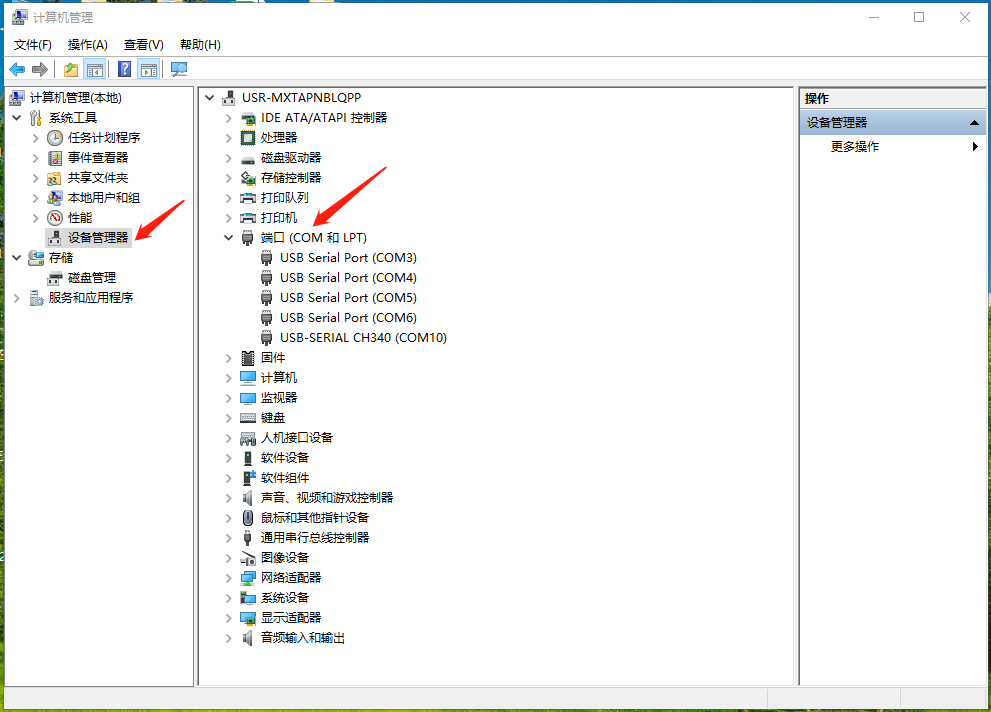Click the blue Help question mark icon
The width and height of the screenshot is (991, 712).
click(x=125, y=69)
